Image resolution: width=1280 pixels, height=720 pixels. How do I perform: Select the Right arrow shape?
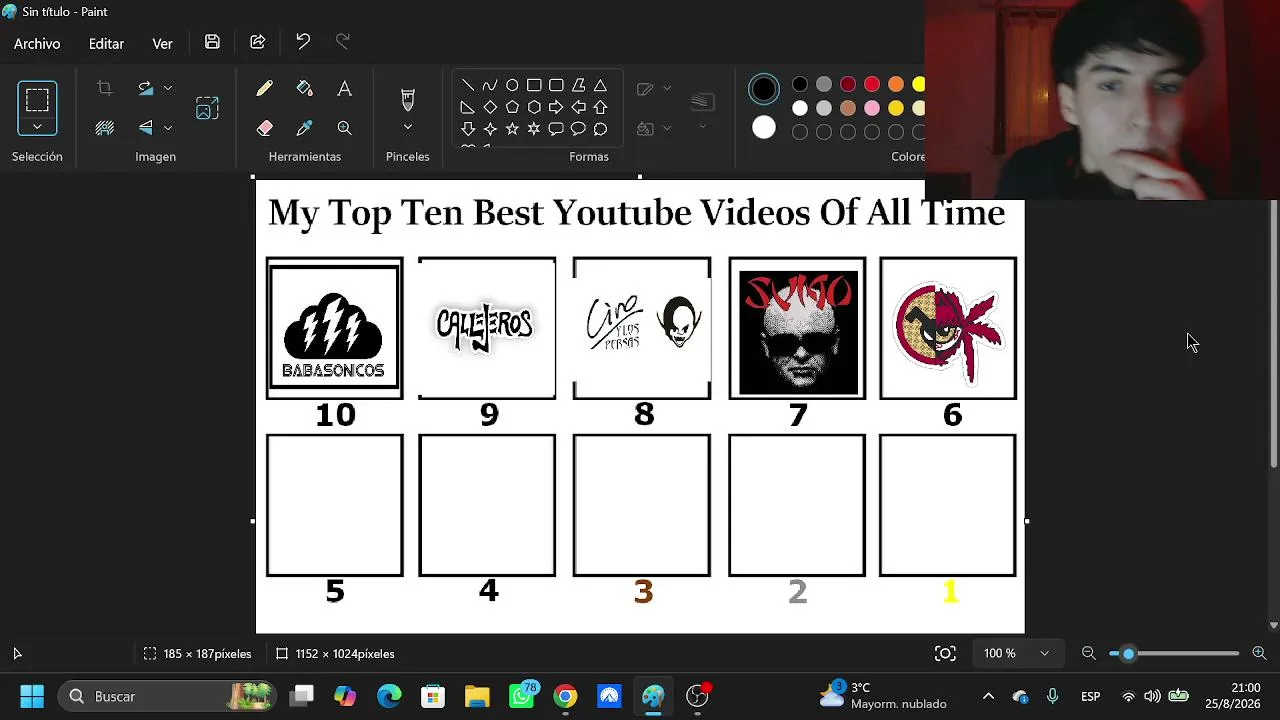(x=556, y=107)
